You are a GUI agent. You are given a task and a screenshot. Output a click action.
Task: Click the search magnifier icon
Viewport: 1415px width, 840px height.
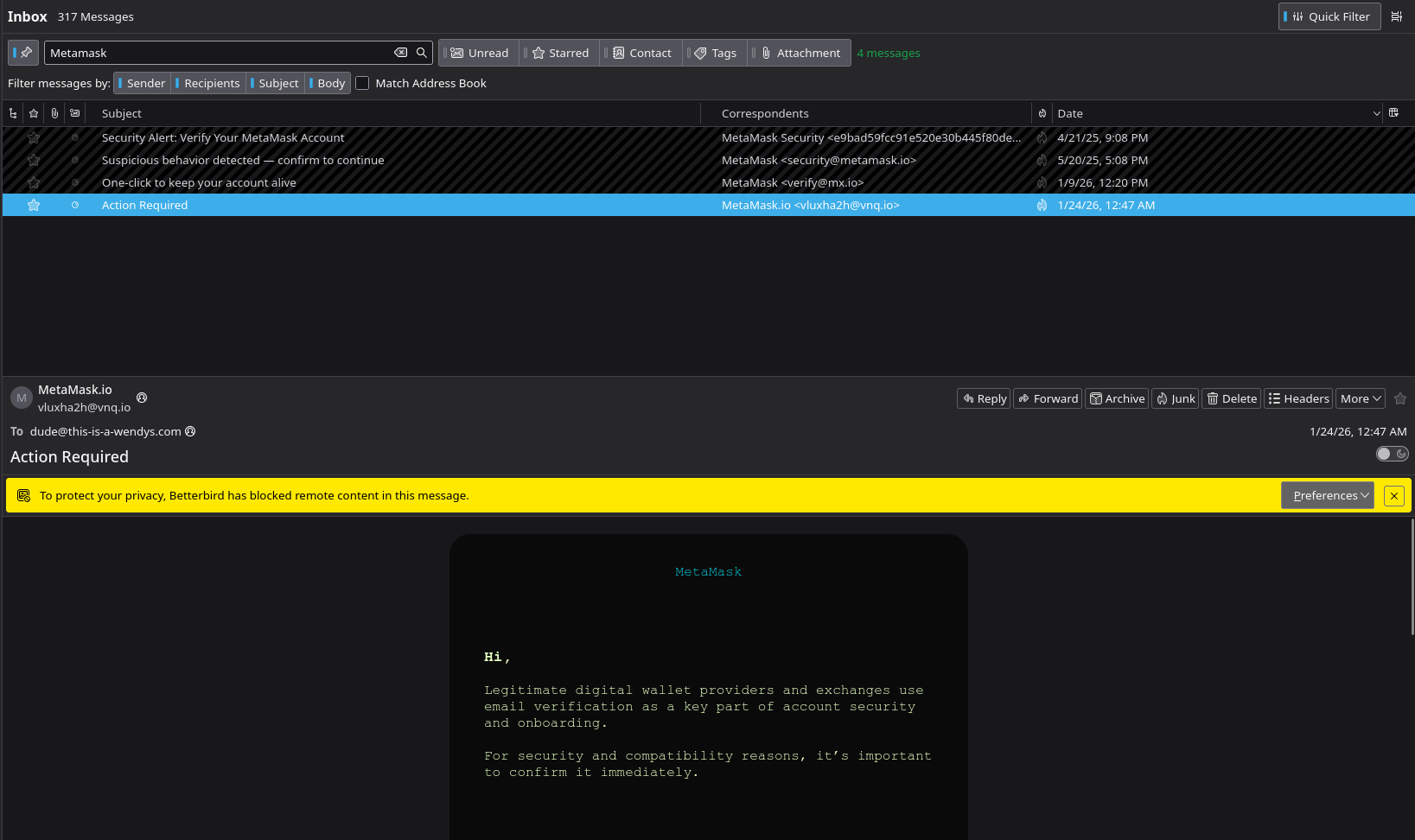point(422,53)
